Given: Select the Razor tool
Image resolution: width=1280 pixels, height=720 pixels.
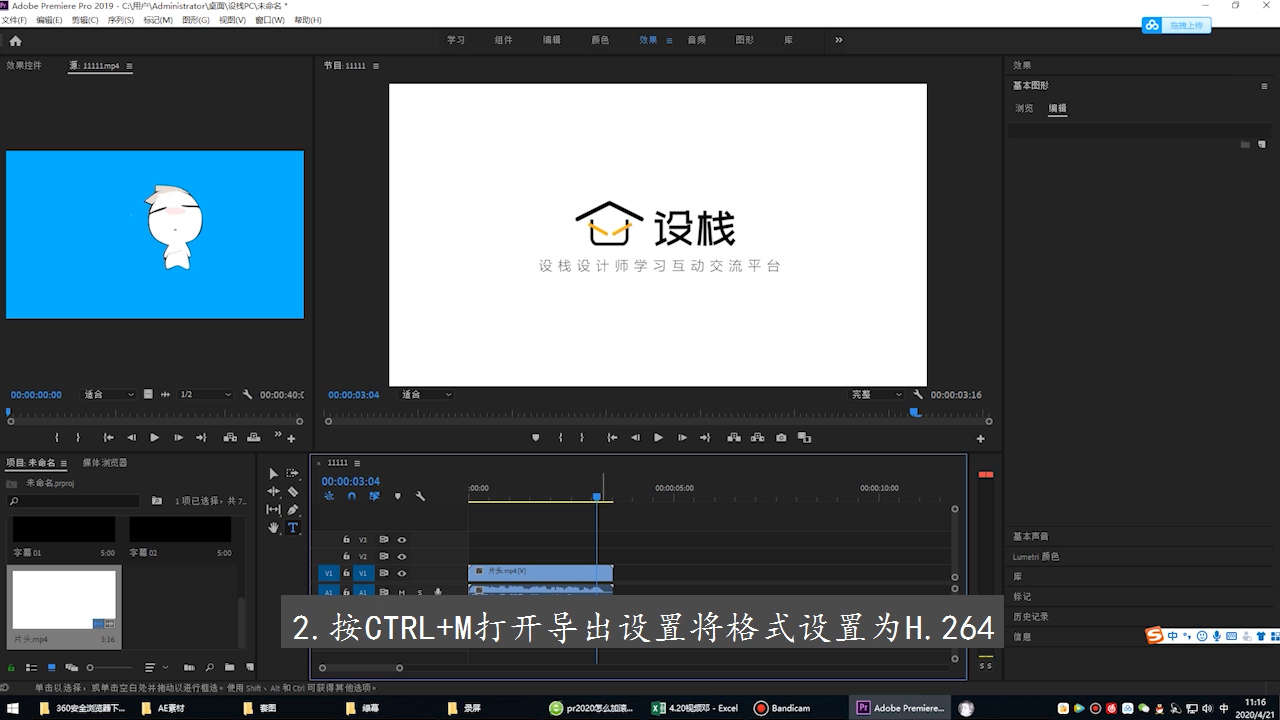Looking at the screenshot, I should [293, 491].
